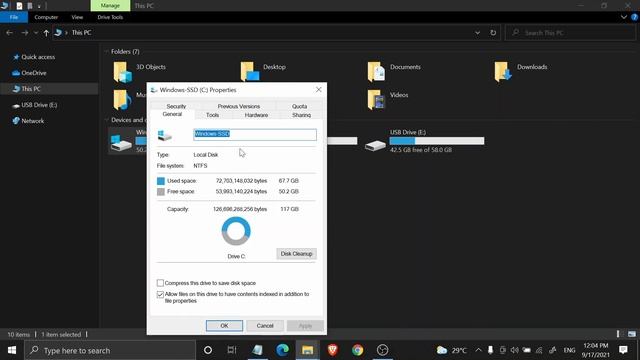640x360 pixels.
Task: Open the notification center icon
Action: 623,350
